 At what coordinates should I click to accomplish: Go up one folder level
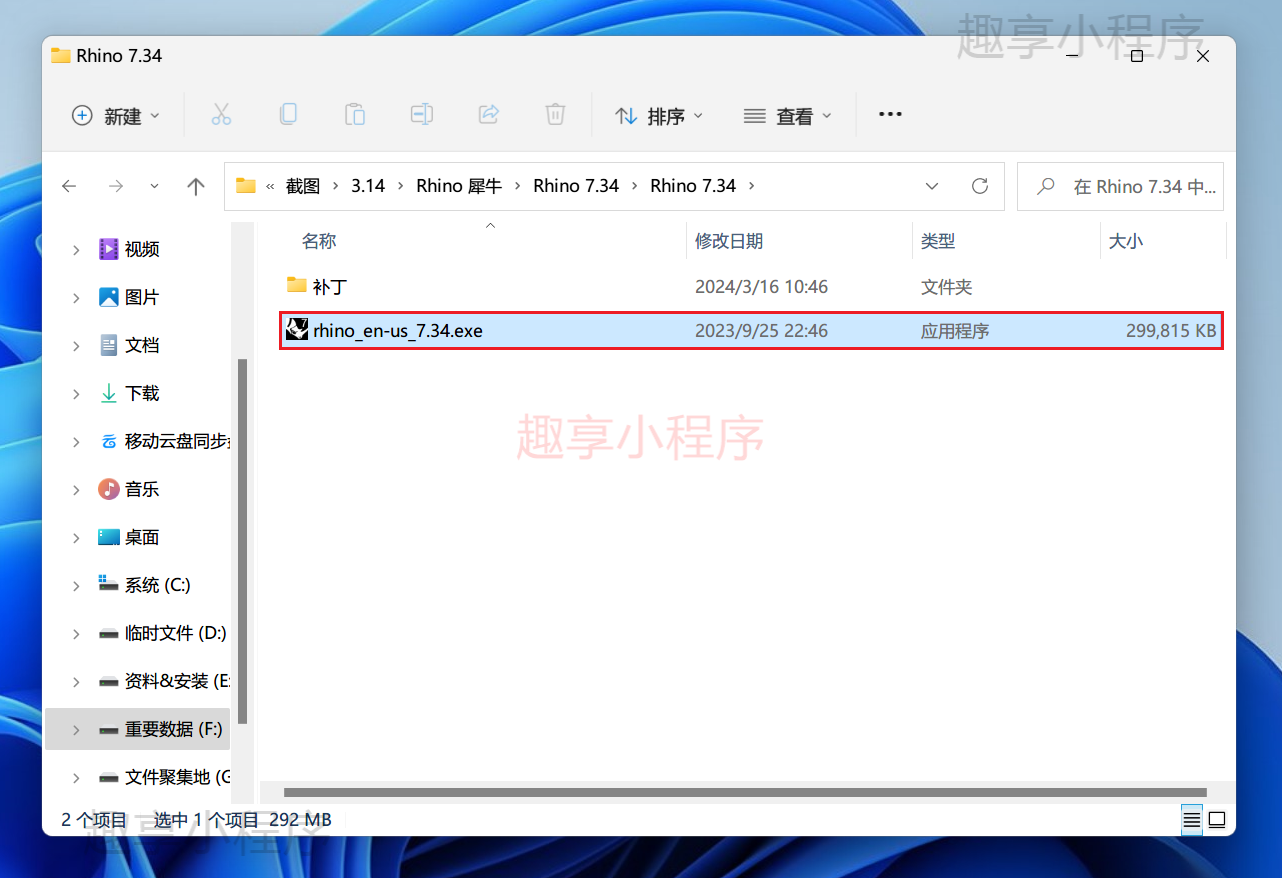click(x=196, y=186)
